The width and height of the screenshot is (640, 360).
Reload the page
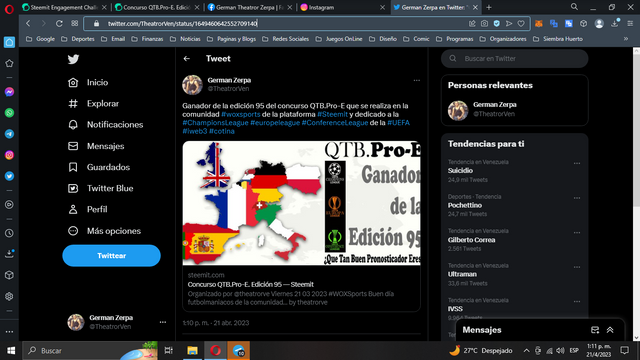point(59,24)
